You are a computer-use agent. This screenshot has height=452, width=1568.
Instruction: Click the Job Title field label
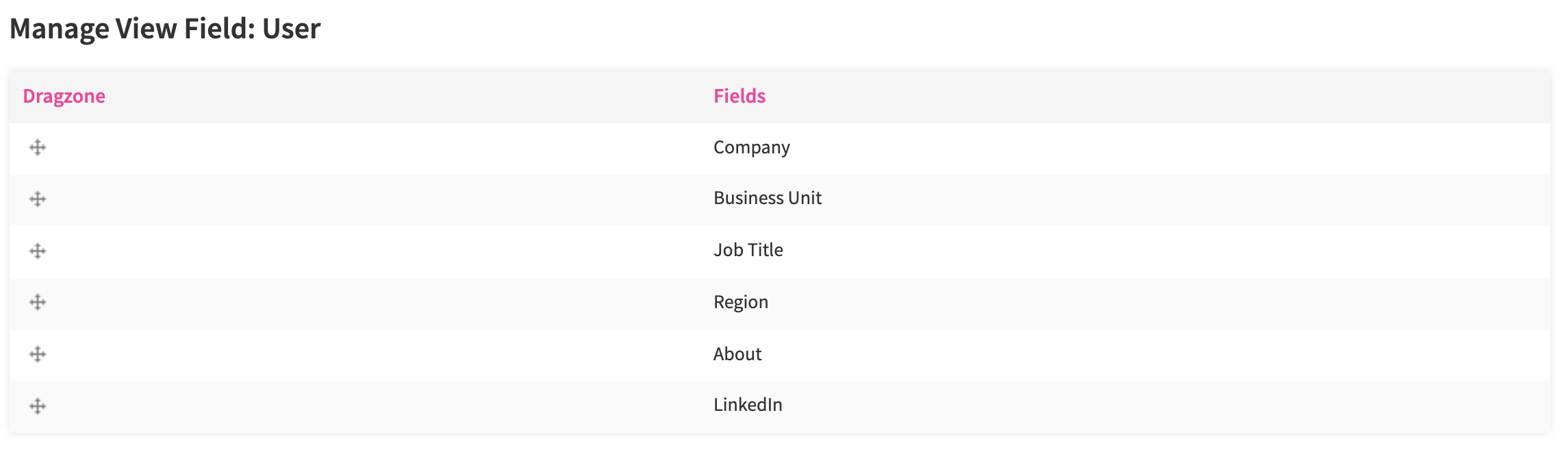click(x=748, y=251)
